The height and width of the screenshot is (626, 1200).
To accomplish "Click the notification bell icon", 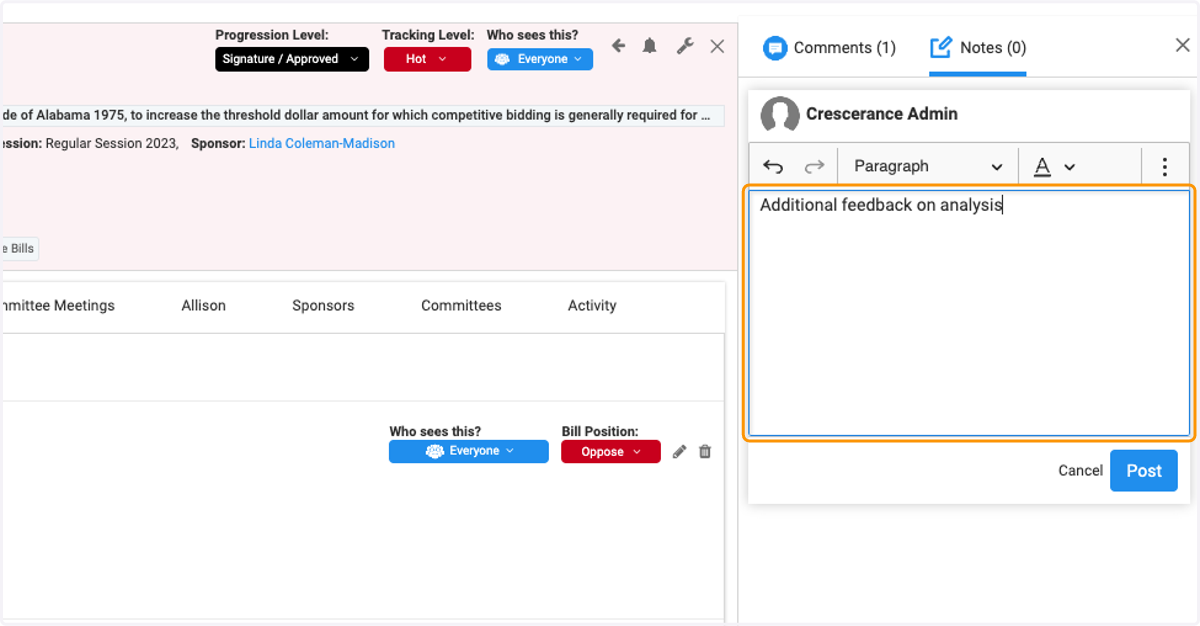I will [650, 46].
